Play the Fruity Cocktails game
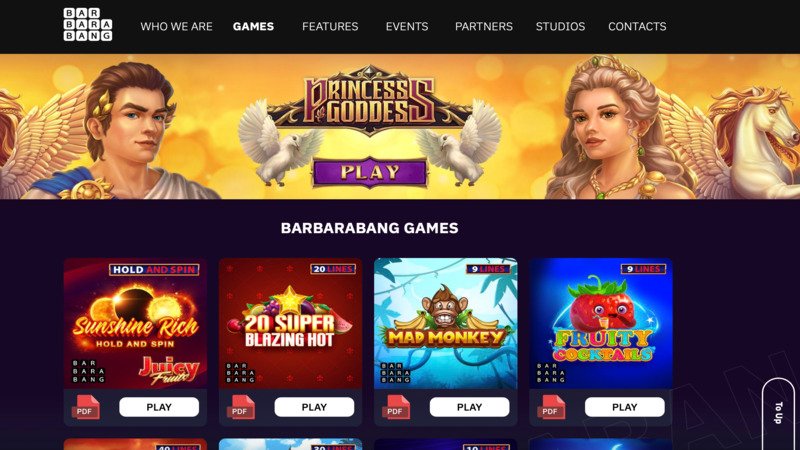The image size is (800, 450). coord(624,407)
